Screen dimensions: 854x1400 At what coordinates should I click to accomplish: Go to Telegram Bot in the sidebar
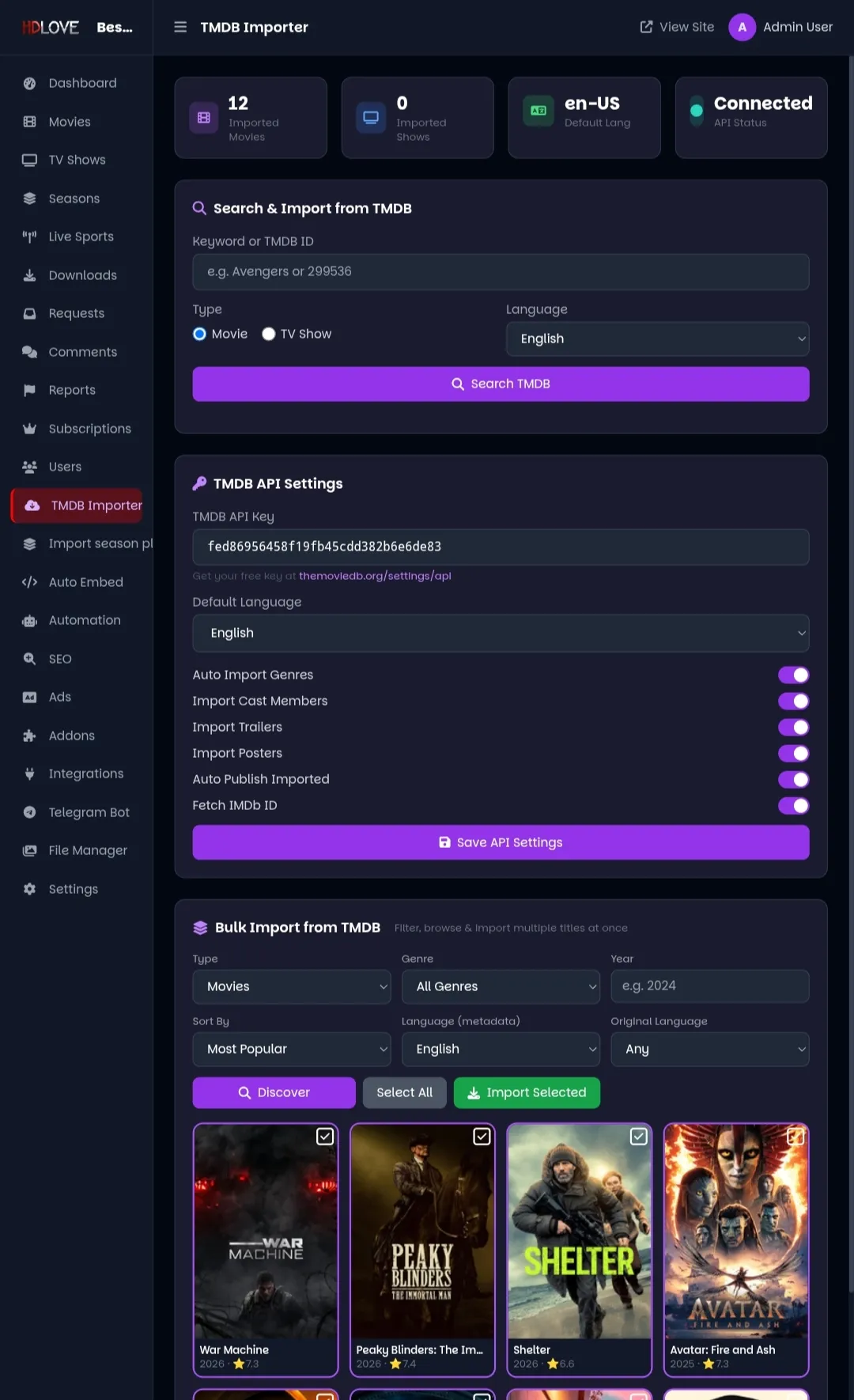point(77,812)
